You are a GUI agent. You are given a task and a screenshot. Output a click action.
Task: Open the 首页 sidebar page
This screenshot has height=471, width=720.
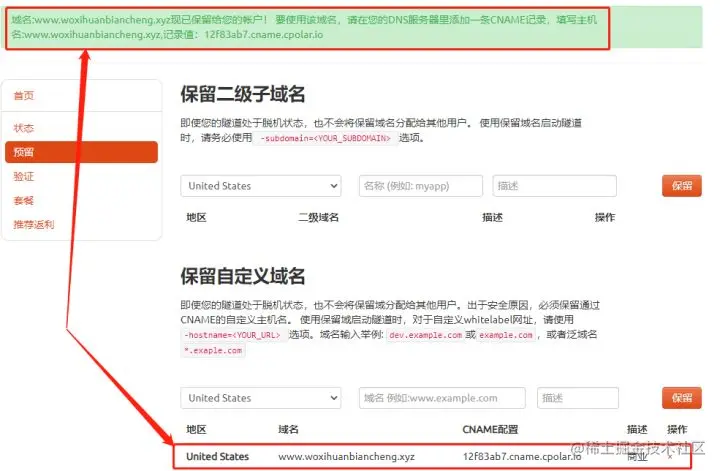point(24,95)
